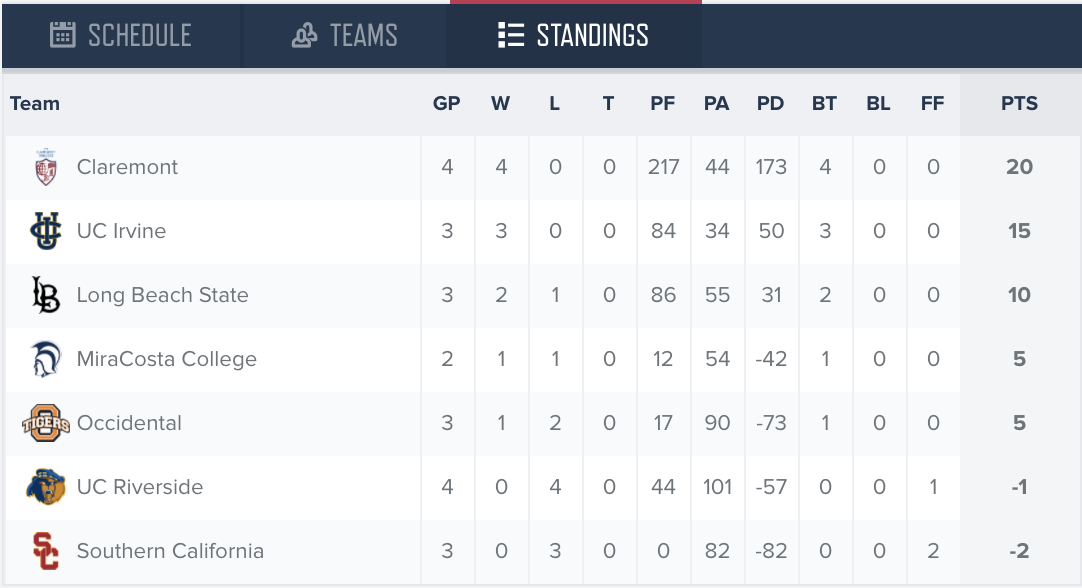The image size is (1082, 588).
Task: Open the UC Irvine team link
Action: [x=121, y=231]
